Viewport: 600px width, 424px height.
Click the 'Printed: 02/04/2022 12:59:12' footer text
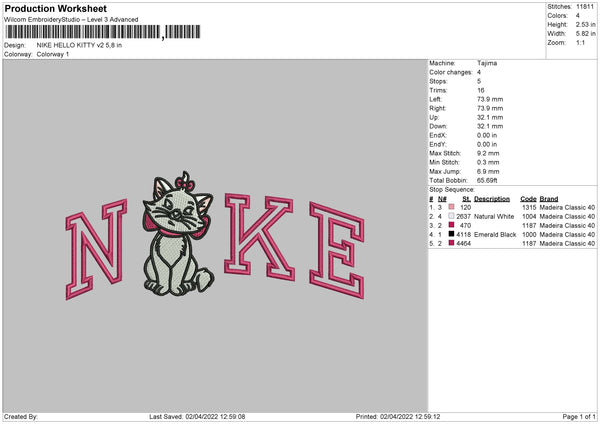point(398,417)
